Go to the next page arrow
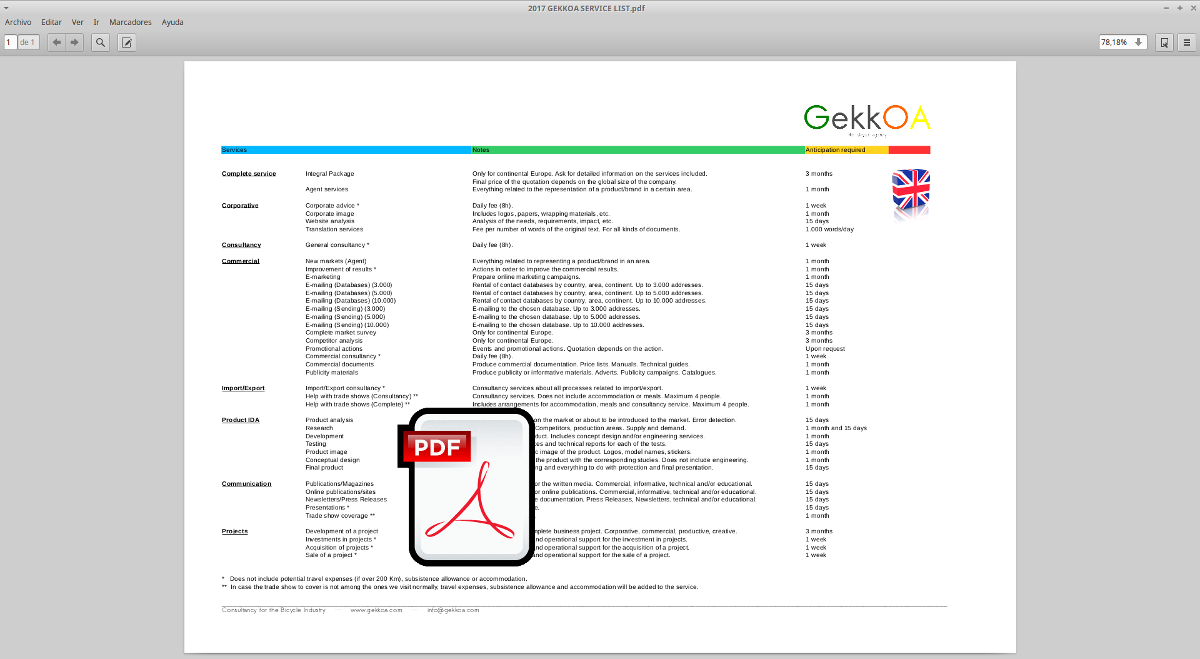The image size is (1200, 659). coord(74,42)
